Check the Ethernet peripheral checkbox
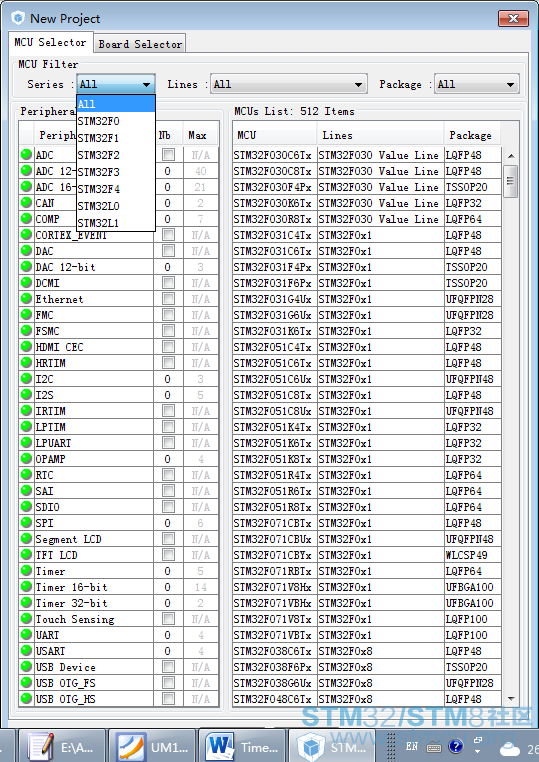 168,299
